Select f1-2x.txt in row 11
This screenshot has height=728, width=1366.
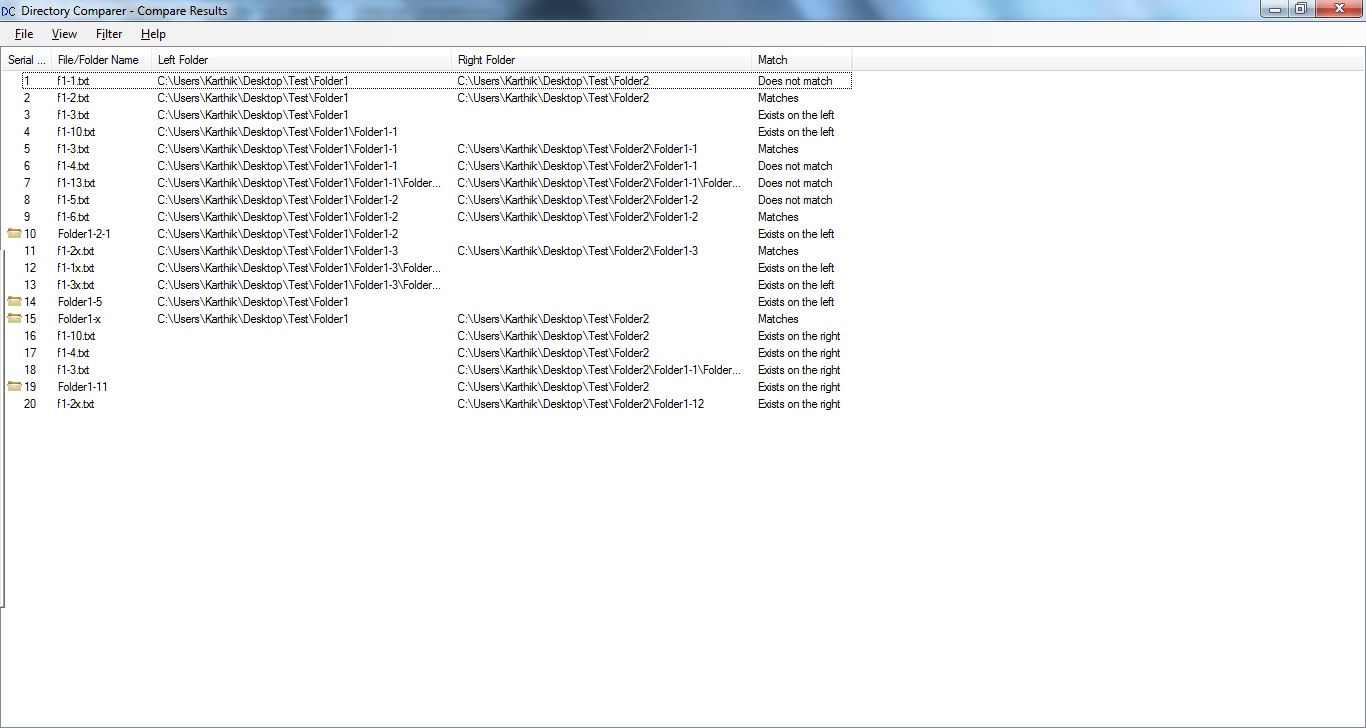[76, 251]
